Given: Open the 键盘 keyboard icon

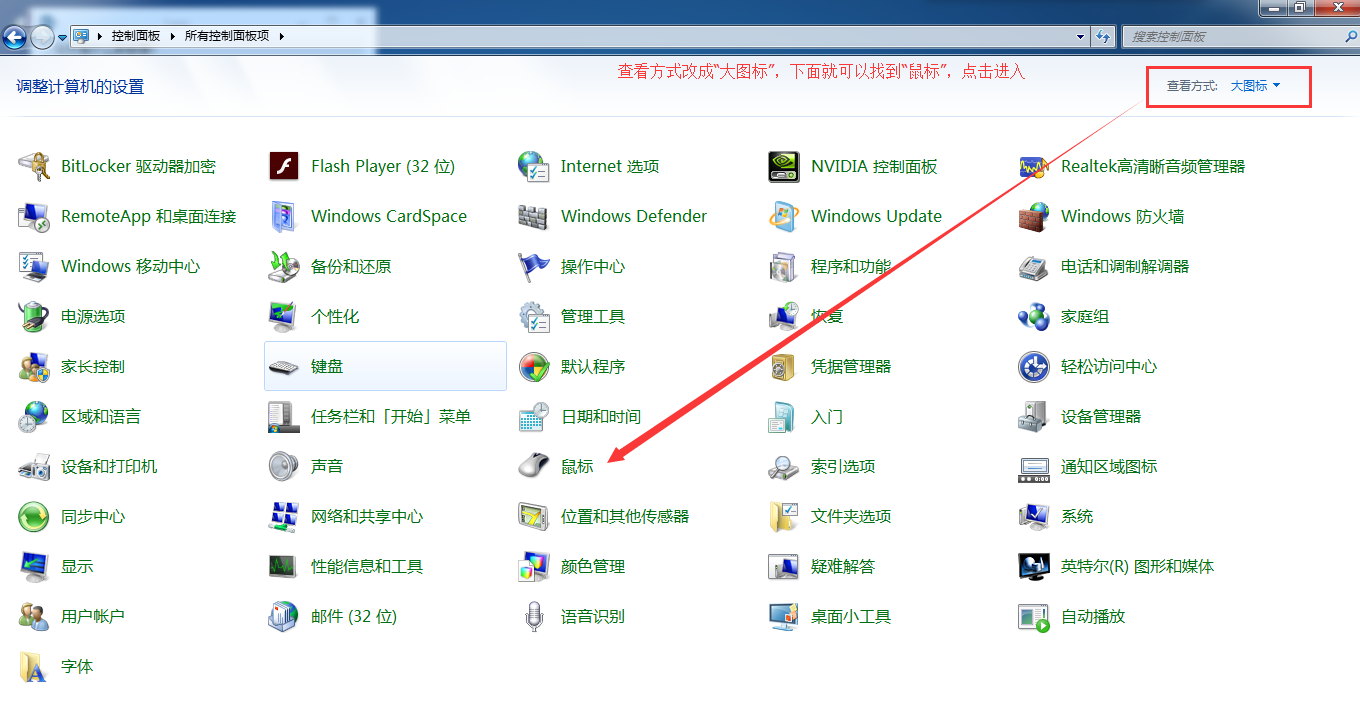Looking at the screenshot, I should (284, 366).
